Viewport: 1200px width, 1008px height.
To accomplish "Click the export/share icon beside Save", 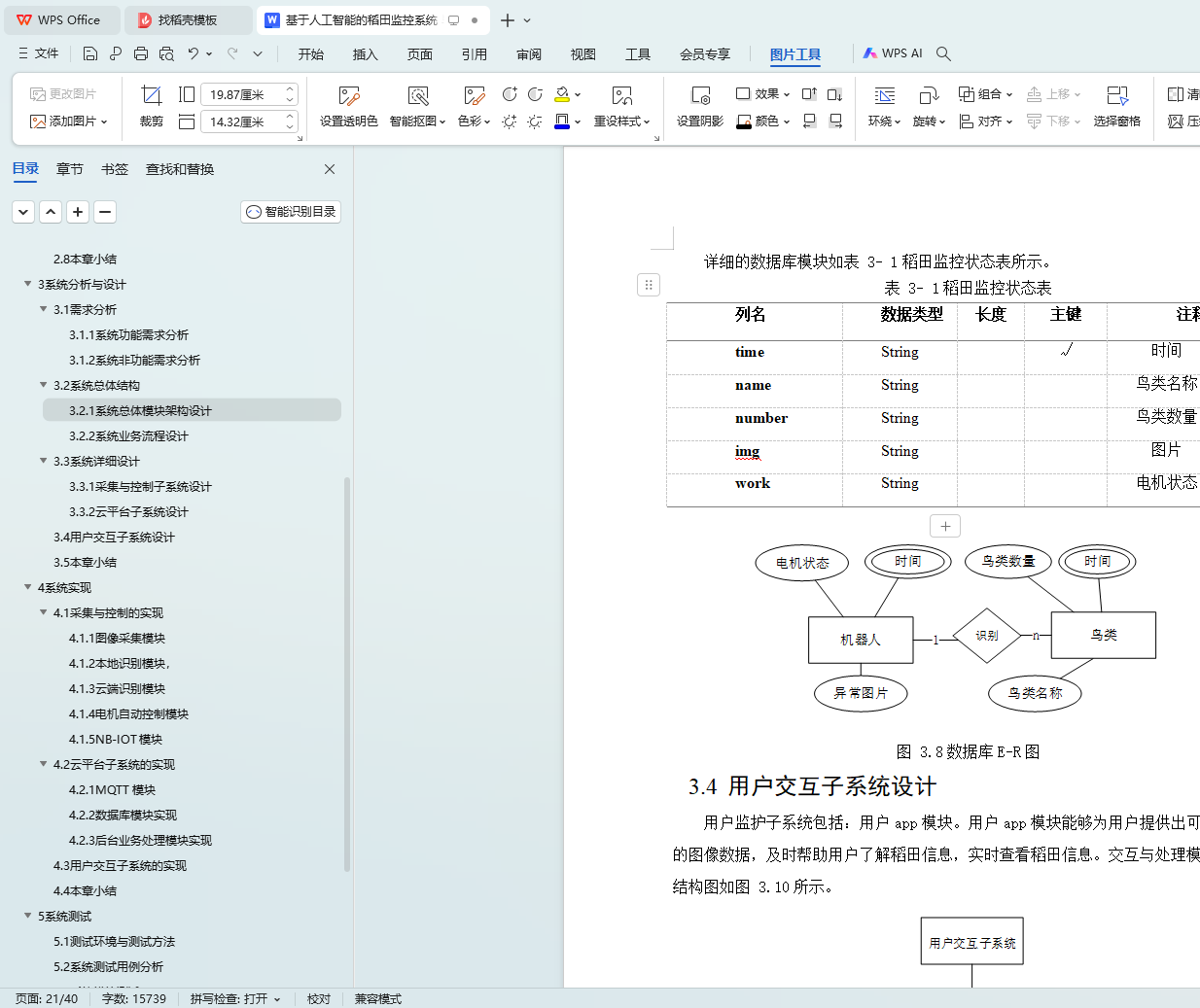I will tap(116, 53).
